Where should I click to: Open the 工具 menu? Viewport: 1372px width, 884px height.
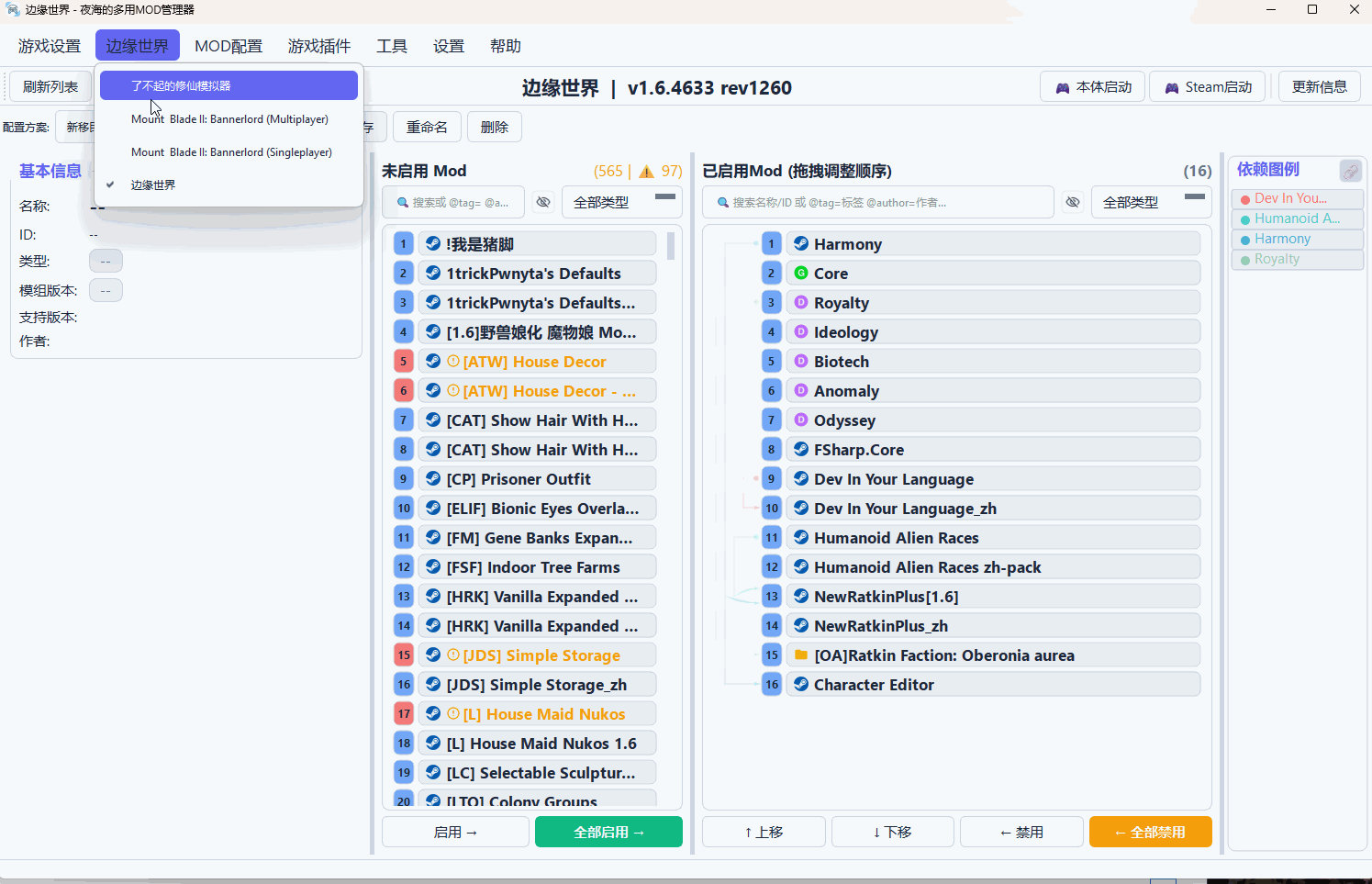pyautogui.click(x=392, y=46)
